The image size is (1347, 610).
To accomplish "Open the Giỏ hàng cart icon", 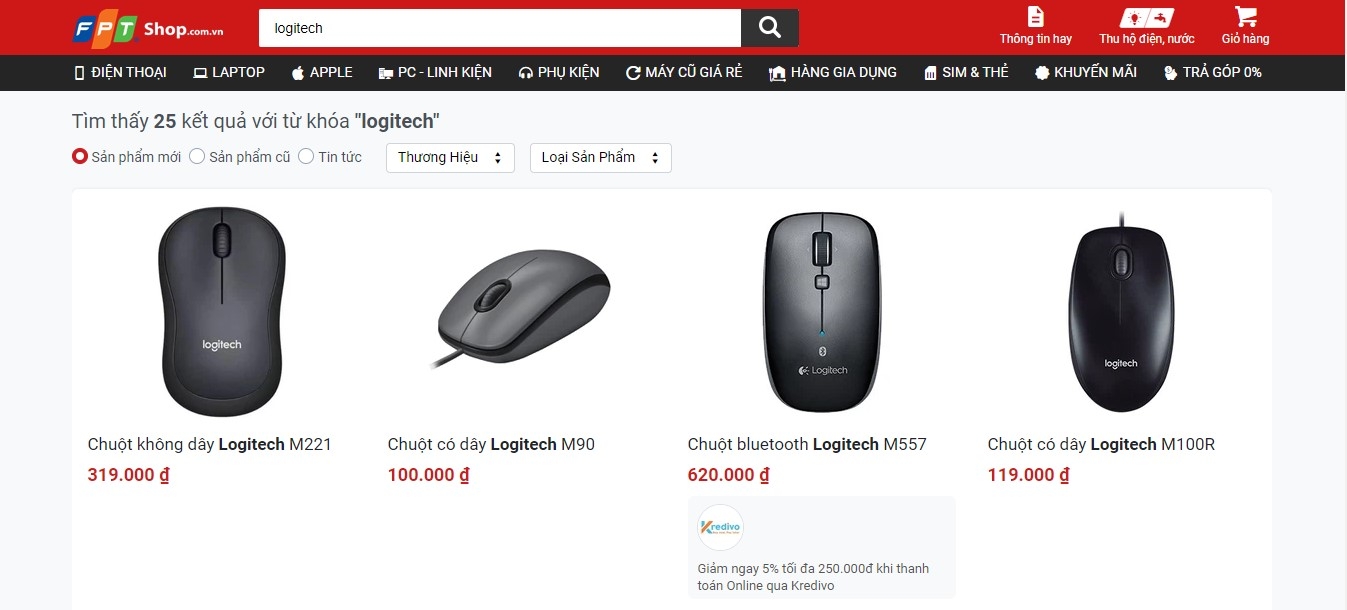I will click(1243, 20).
